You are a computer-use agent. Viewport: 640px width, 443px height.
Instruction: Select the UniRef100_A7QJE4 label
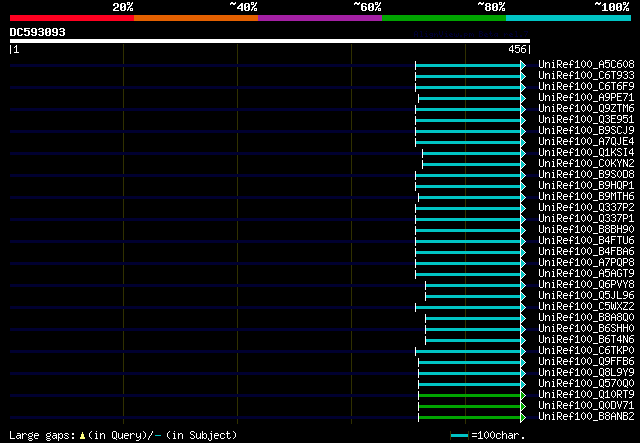coord(586,142)
